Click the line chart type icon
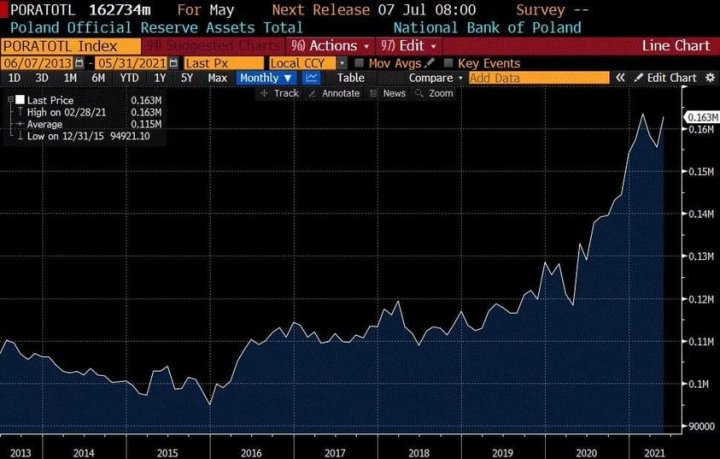 (313, 78)
